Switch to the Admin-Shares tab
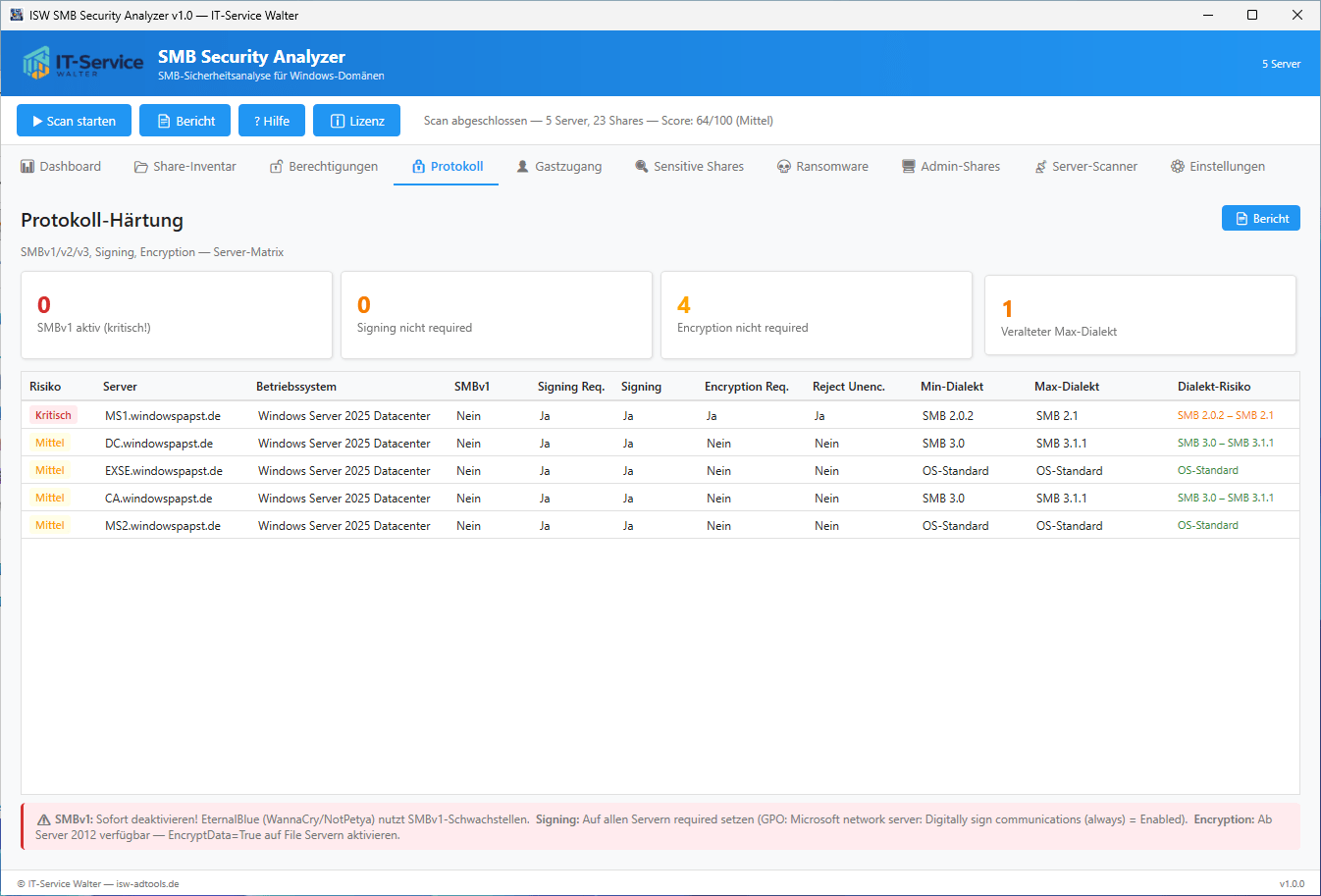Screen dimensions: 1321x896 pos(951,167)
